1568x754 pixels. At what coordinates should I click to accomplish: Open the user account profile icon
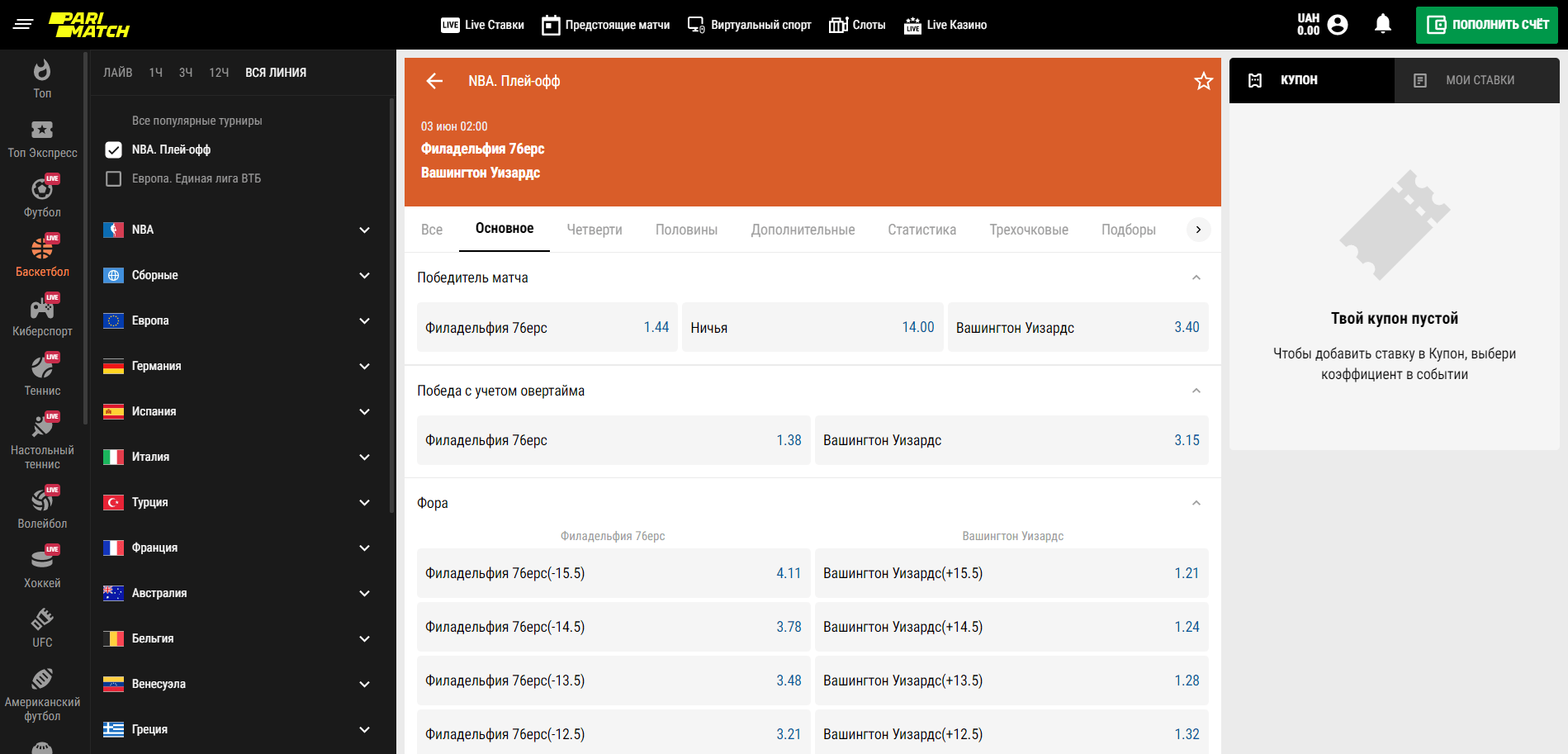[1338, 25]
